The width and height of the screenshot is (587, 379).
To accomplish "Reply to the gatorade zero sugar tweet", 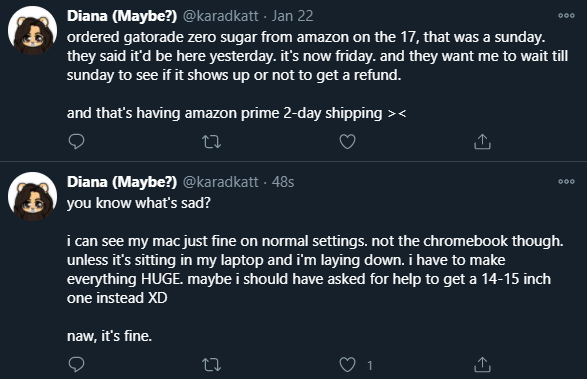I will tap(76, 142).
